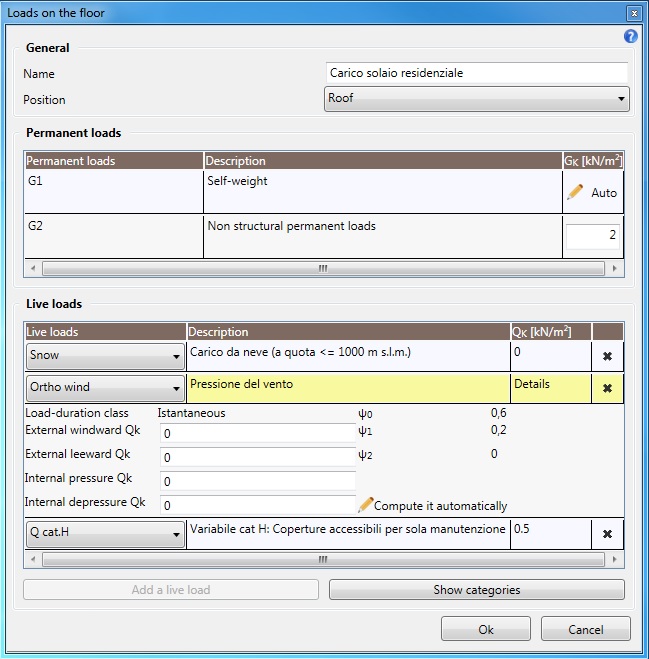Click Pressione del vento description cell
The height and width of the screenshot is (659, 649).
pyautogui.click(x=348, y=388)
